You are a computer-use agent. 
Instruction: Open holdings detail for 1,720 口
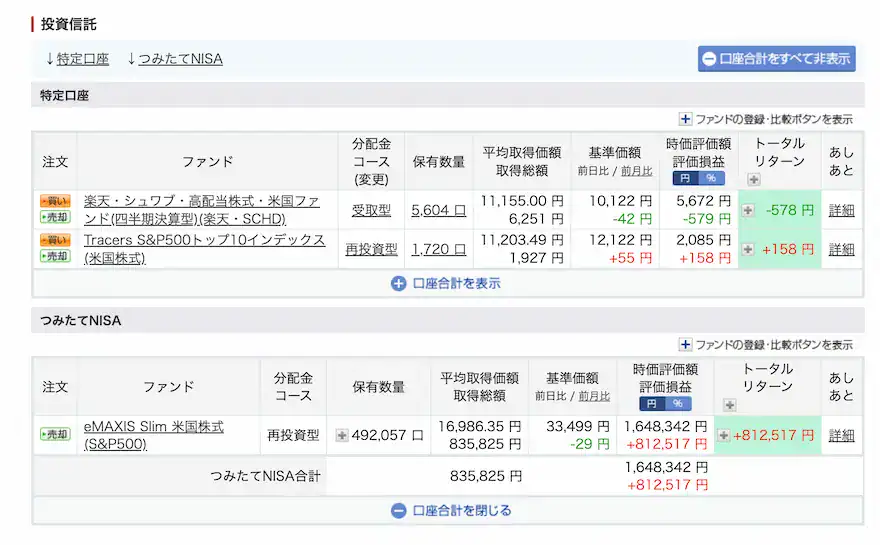click(438, 249)
